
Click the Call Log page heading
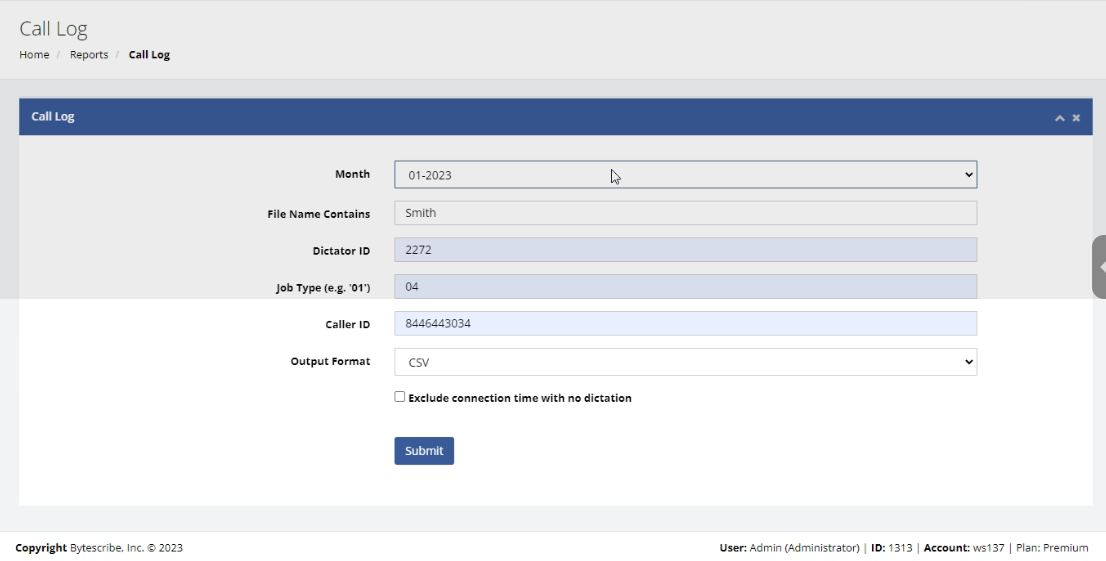coord(53,29)
